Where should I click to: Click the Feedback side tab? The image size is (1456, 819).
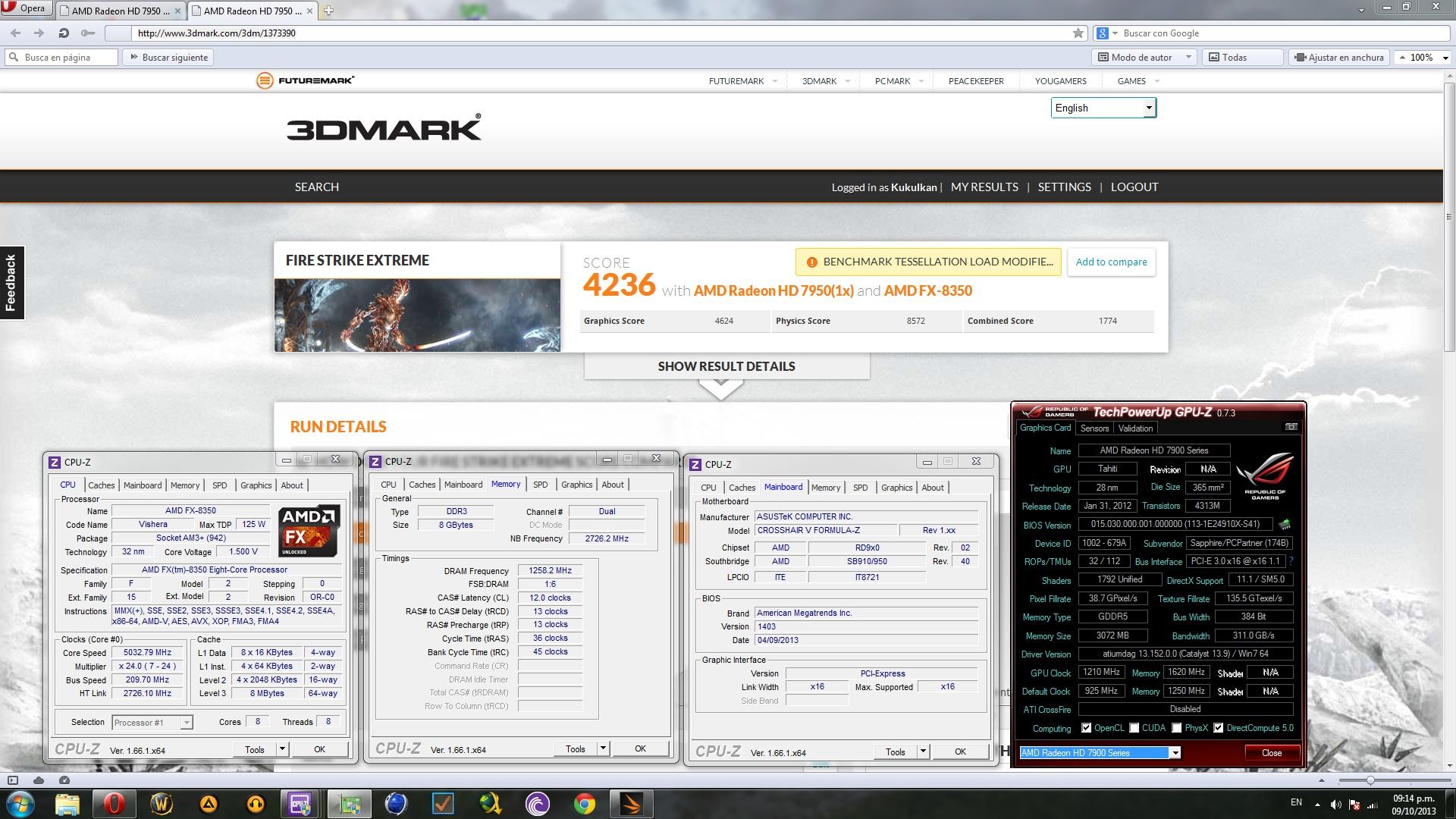11,282
